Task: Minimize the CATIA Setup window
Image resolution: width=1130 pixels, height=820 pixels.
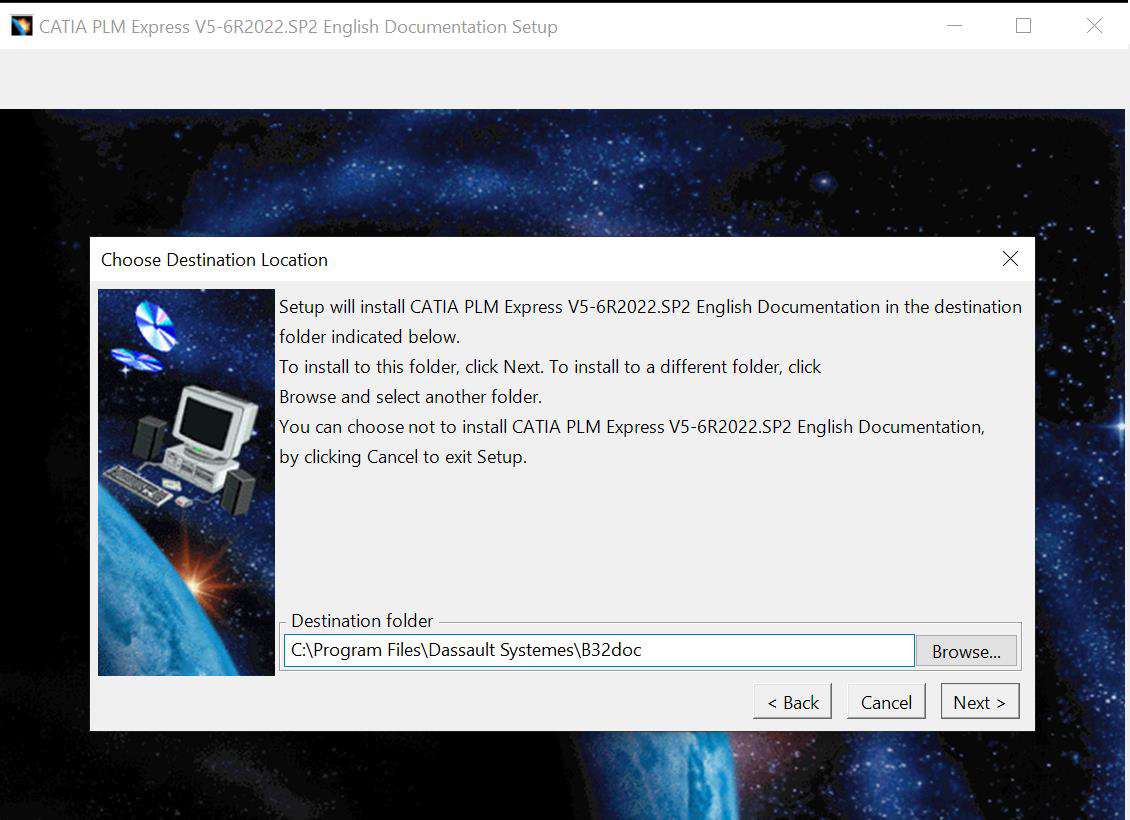Action: click(x=955, y=26)
